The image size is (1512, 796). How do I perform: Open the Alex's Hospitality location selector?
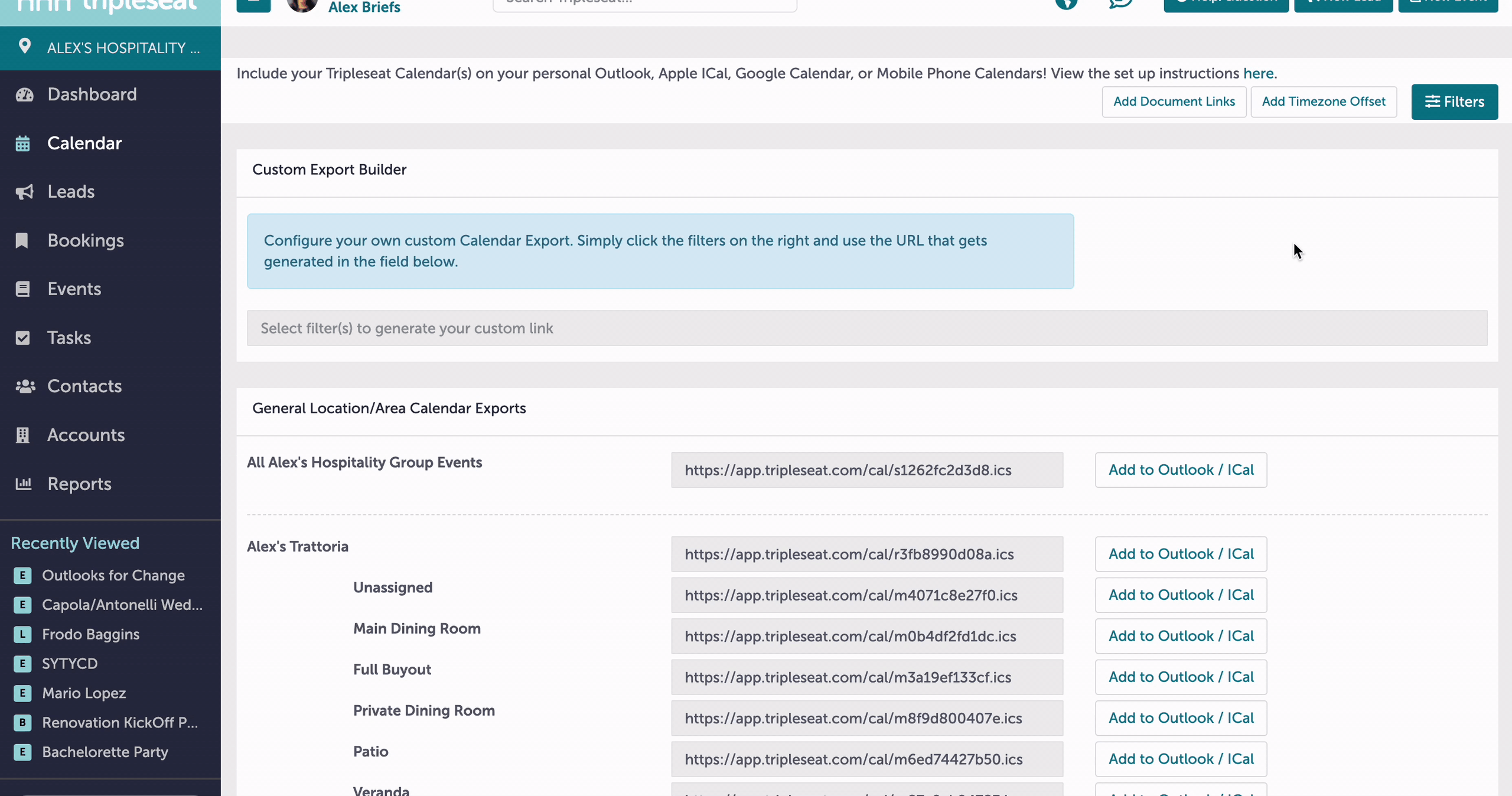tap(110, 48)
